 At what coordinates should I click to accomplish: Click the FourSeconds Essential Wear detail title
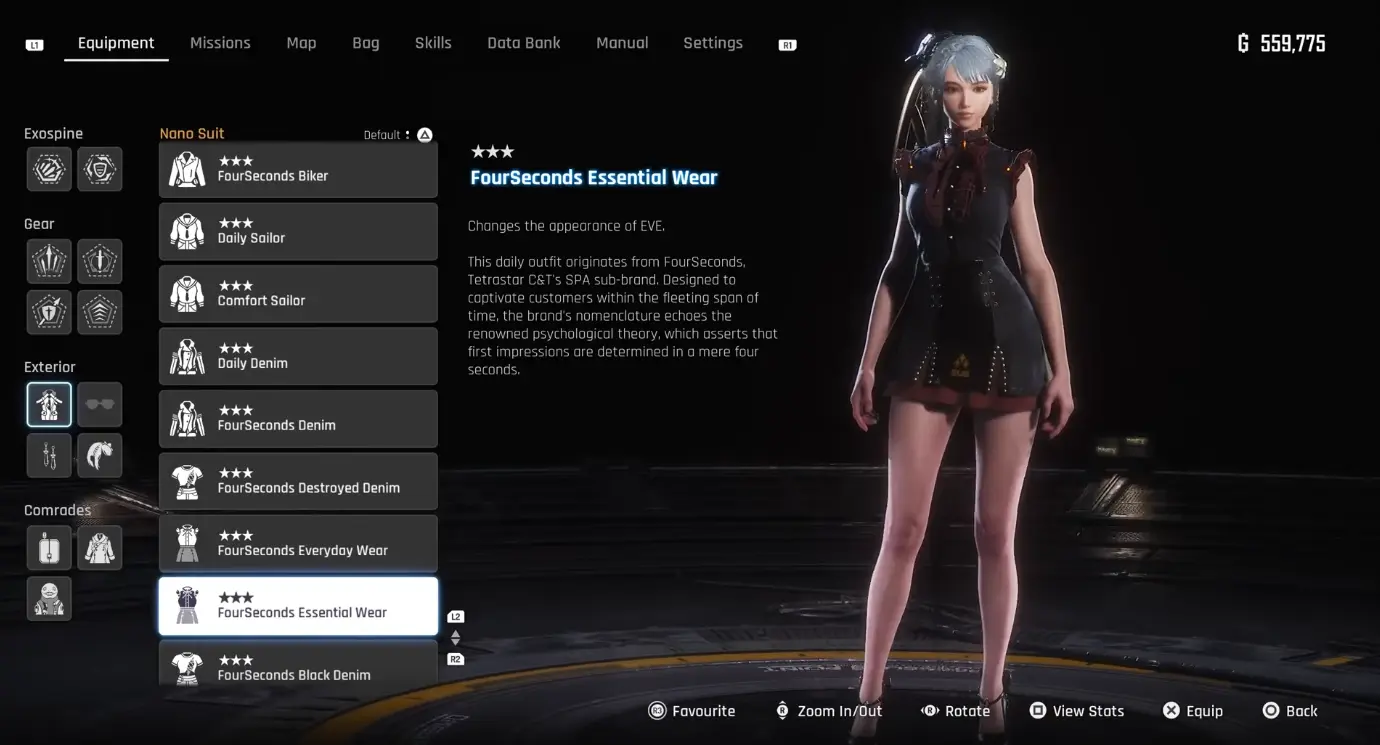click(x=594, y=178)
